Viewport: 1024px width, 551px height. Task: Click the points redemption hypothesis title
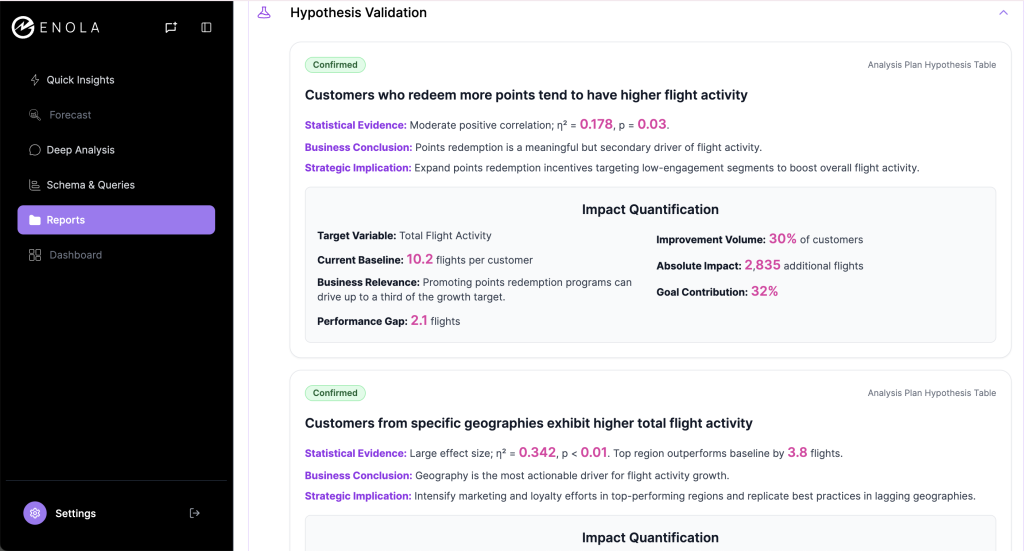pyautogui.click(x=526, y=95)
